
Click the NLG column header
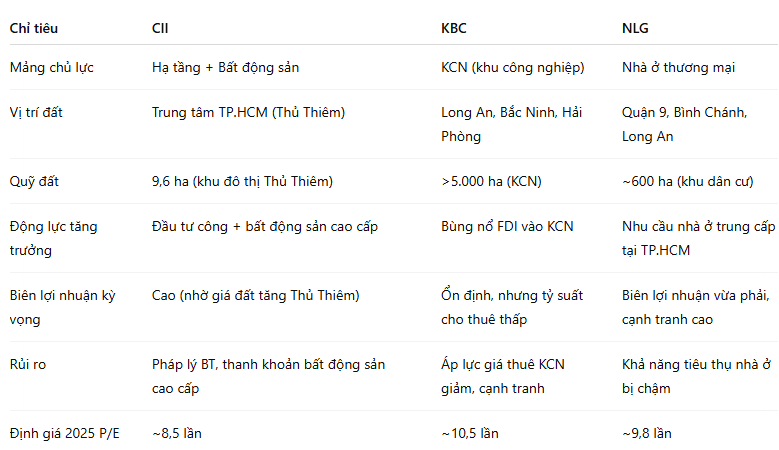point(635,28)
